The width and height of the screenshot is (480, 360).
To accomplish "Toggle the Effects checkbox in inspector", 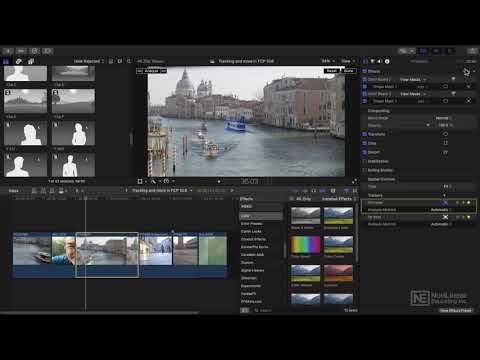I will click(365, 71).
